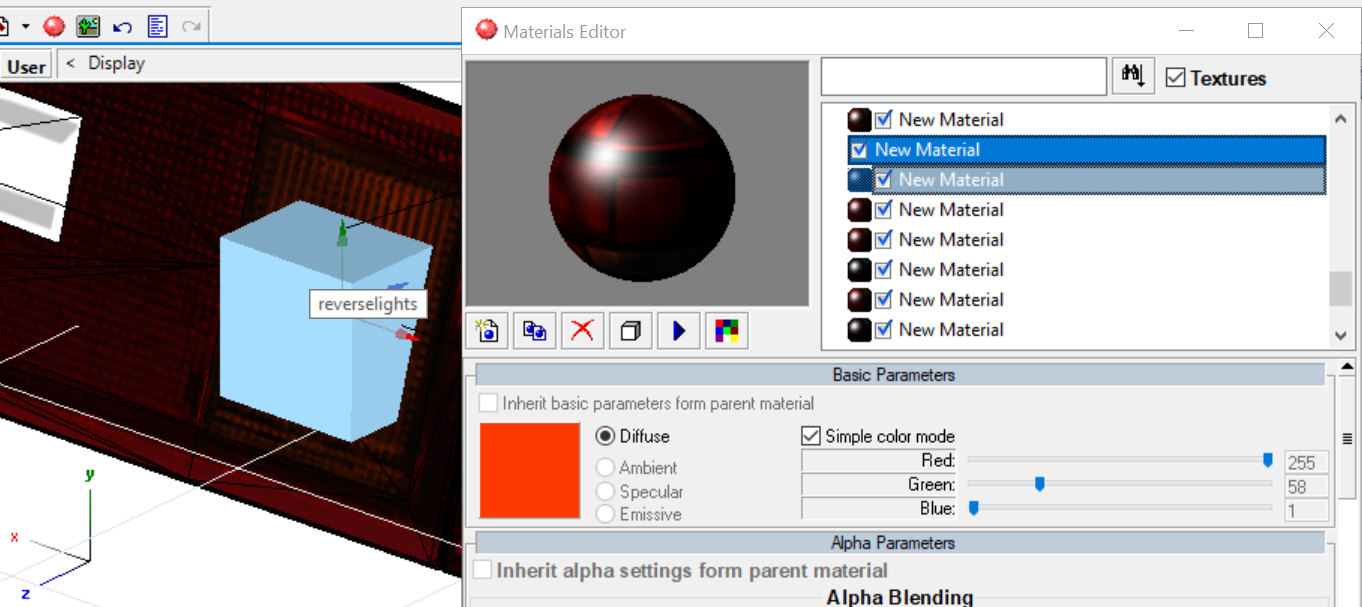Collapse the Basic Parameters rollout header
This screenshot has width=1362, height=607.
click(x=900, y=375)
